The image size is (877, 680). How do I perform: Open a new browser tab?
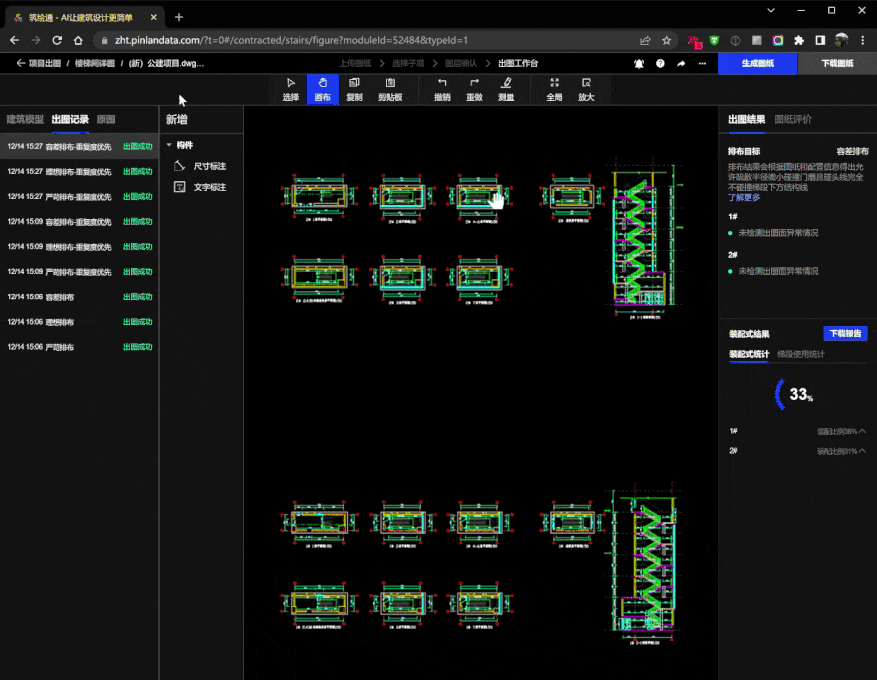(179, 17)
